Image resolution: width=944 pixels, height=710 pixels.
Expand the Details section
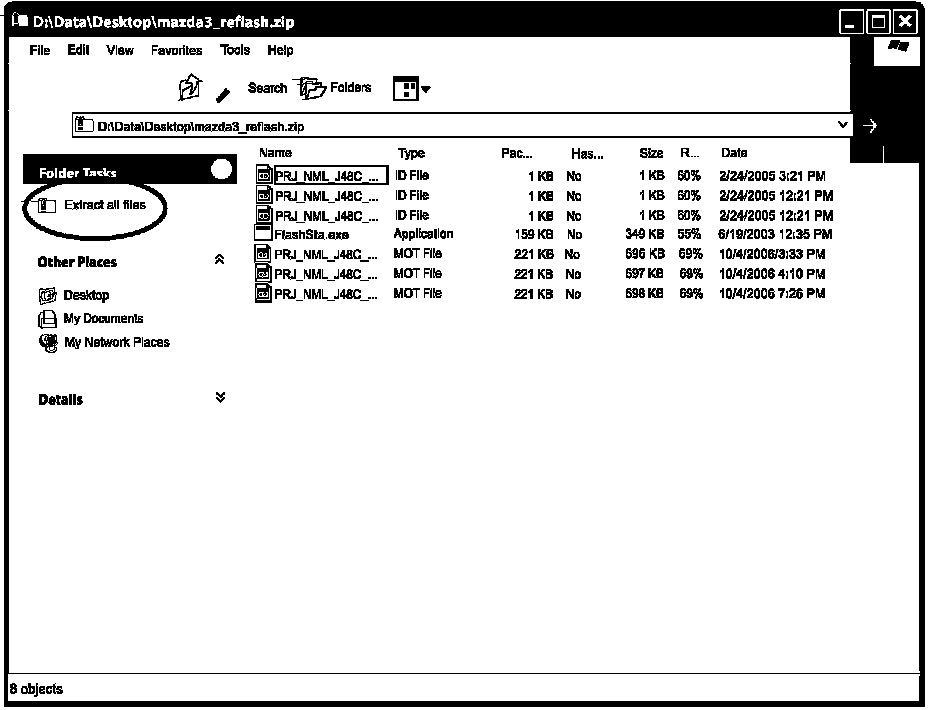click(220, 398)
